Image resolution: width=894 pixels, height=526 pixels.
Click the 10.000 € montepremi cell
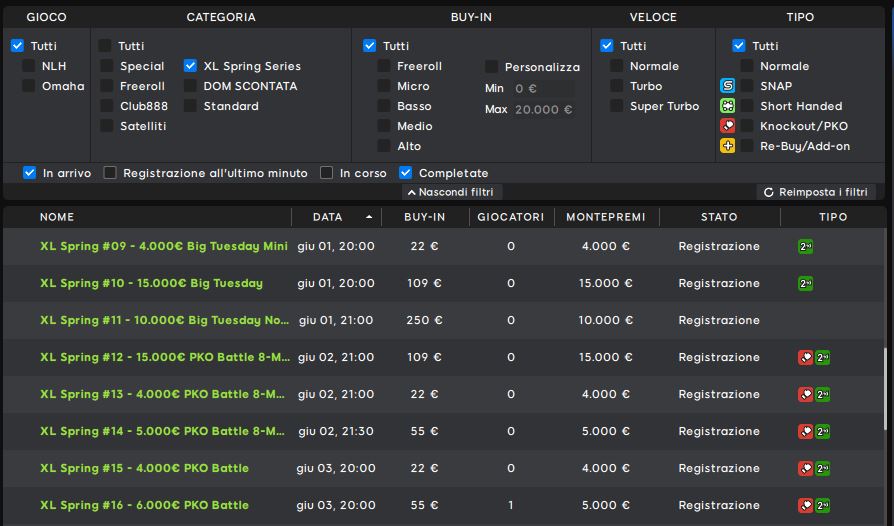pyautogui.click(x=606, y=320)
